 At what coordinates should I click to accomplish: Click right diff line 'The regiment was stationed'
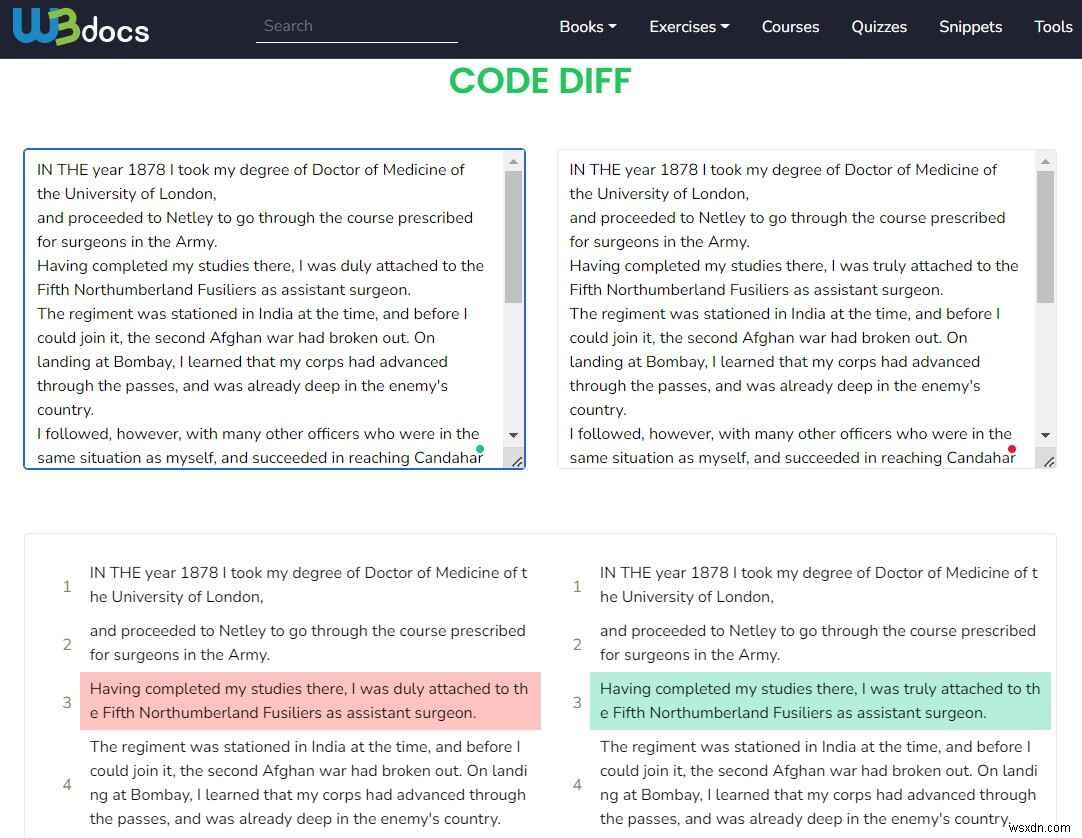pos(818,783)
